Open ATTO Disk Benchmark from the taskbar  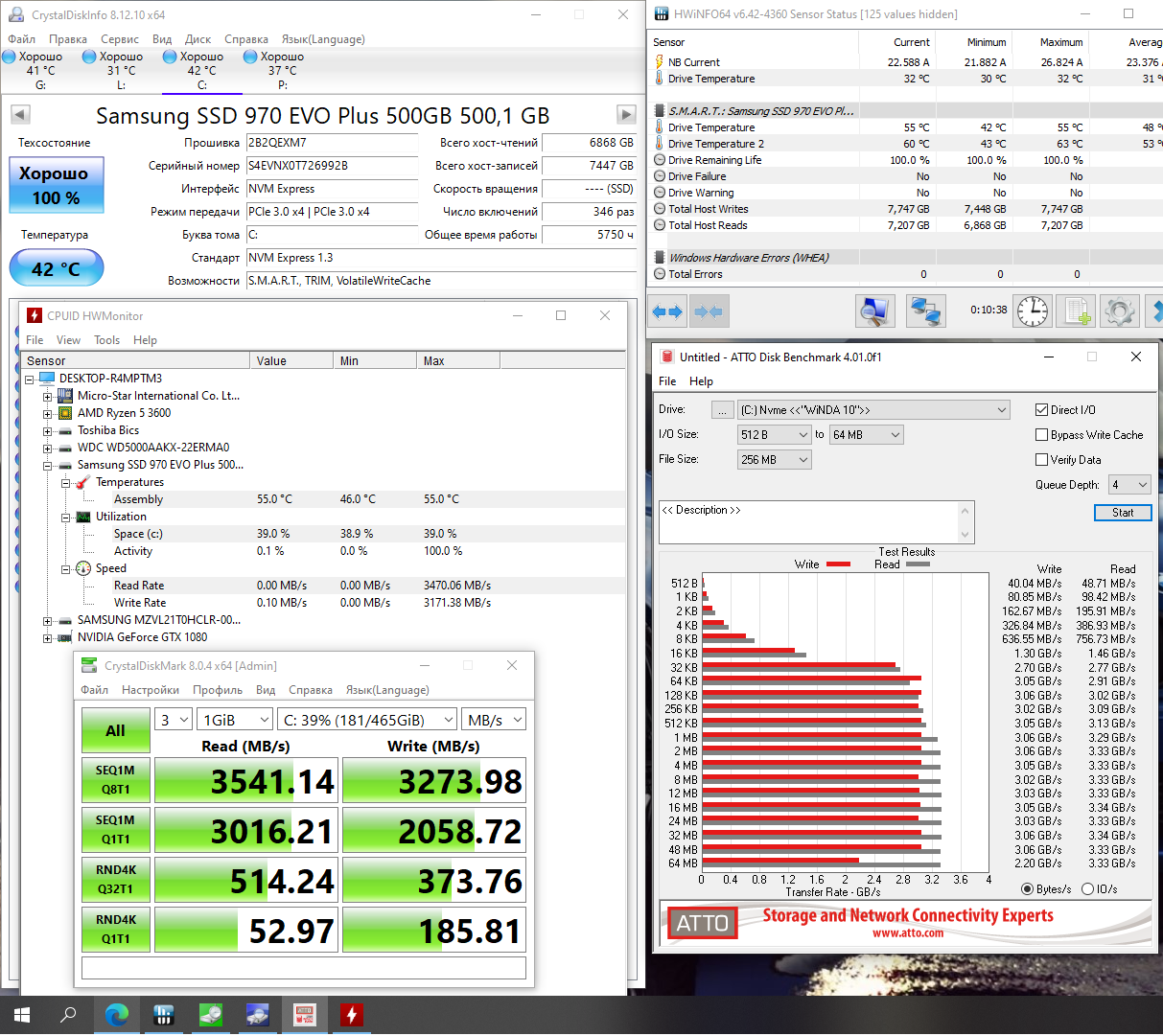[x=305, y=1014]
